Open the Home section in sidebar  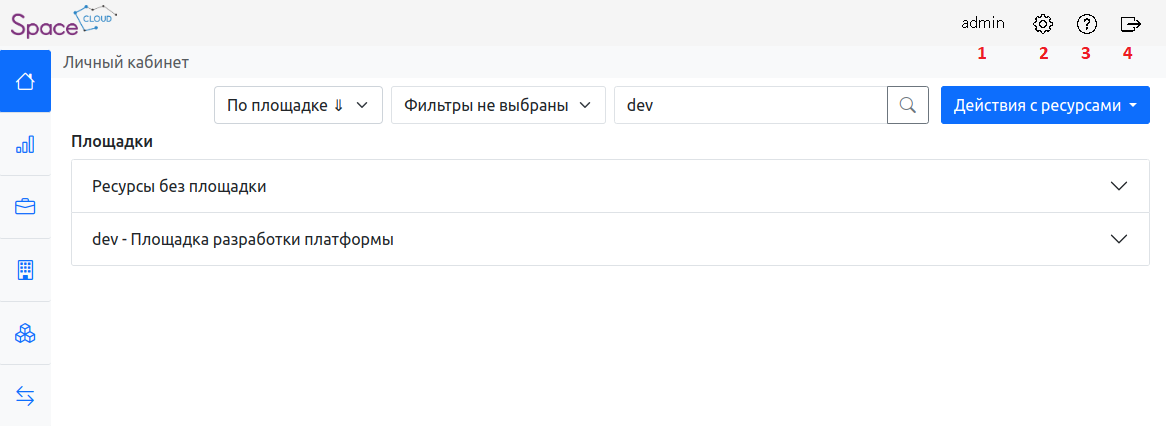[25, 81]
